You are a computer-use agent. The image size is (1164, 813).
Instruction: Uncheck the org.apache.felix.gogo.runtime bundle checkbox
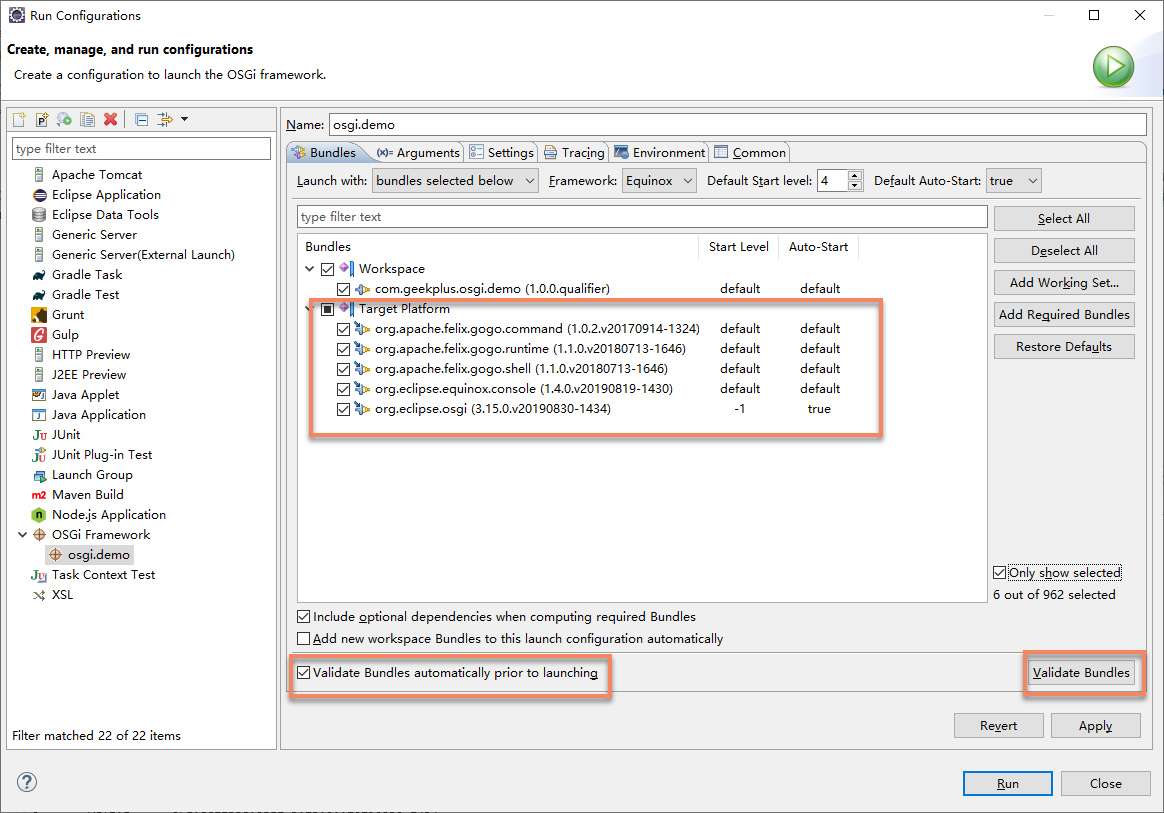[343, 349]
